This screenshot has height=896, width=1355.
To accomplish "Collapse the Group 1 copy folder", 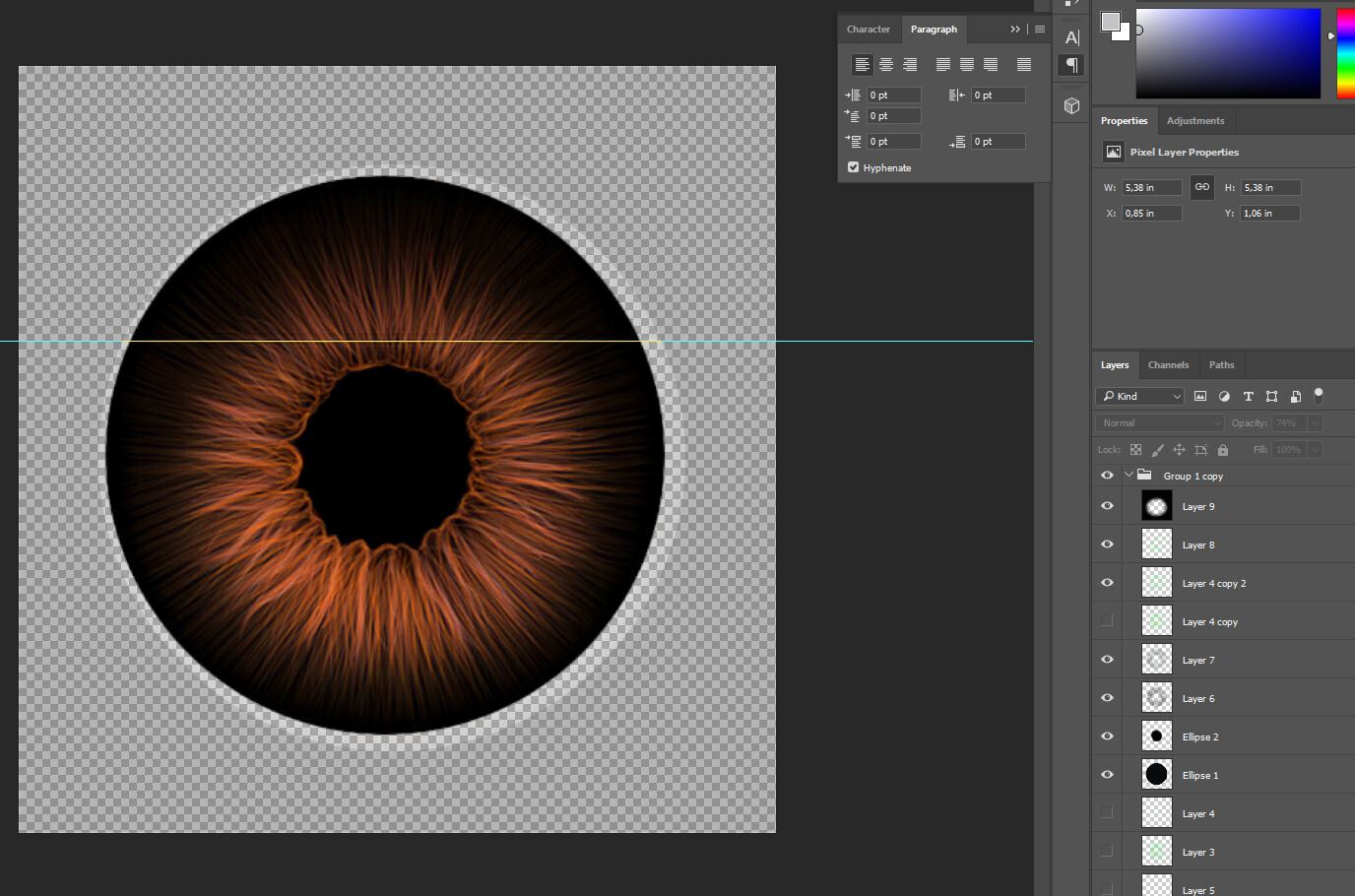I will click(x=1129, y=476).
